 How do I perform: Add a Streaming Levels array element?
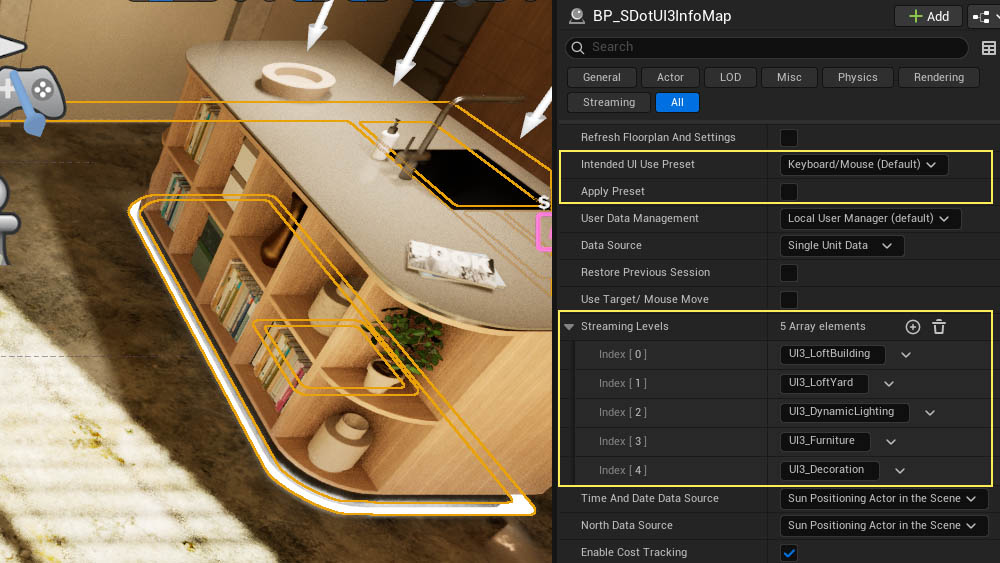point(913,326)
